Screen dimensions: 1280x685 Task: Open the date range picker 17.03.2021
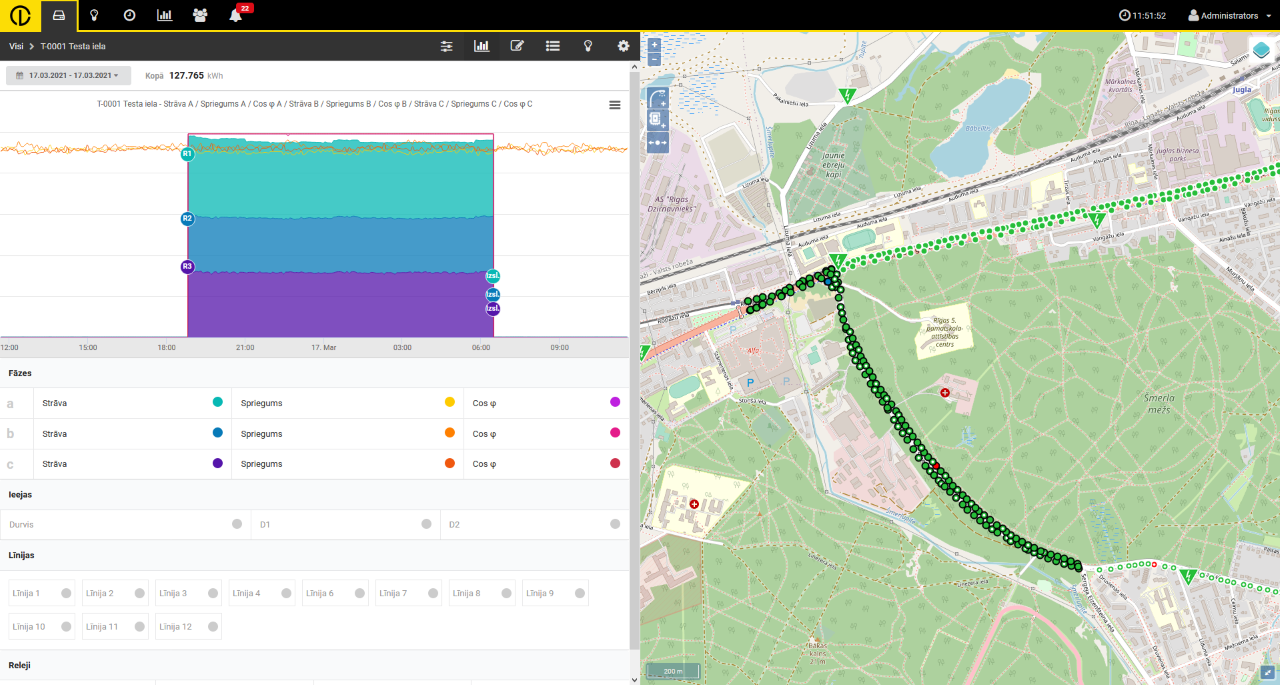coord(68,75)
